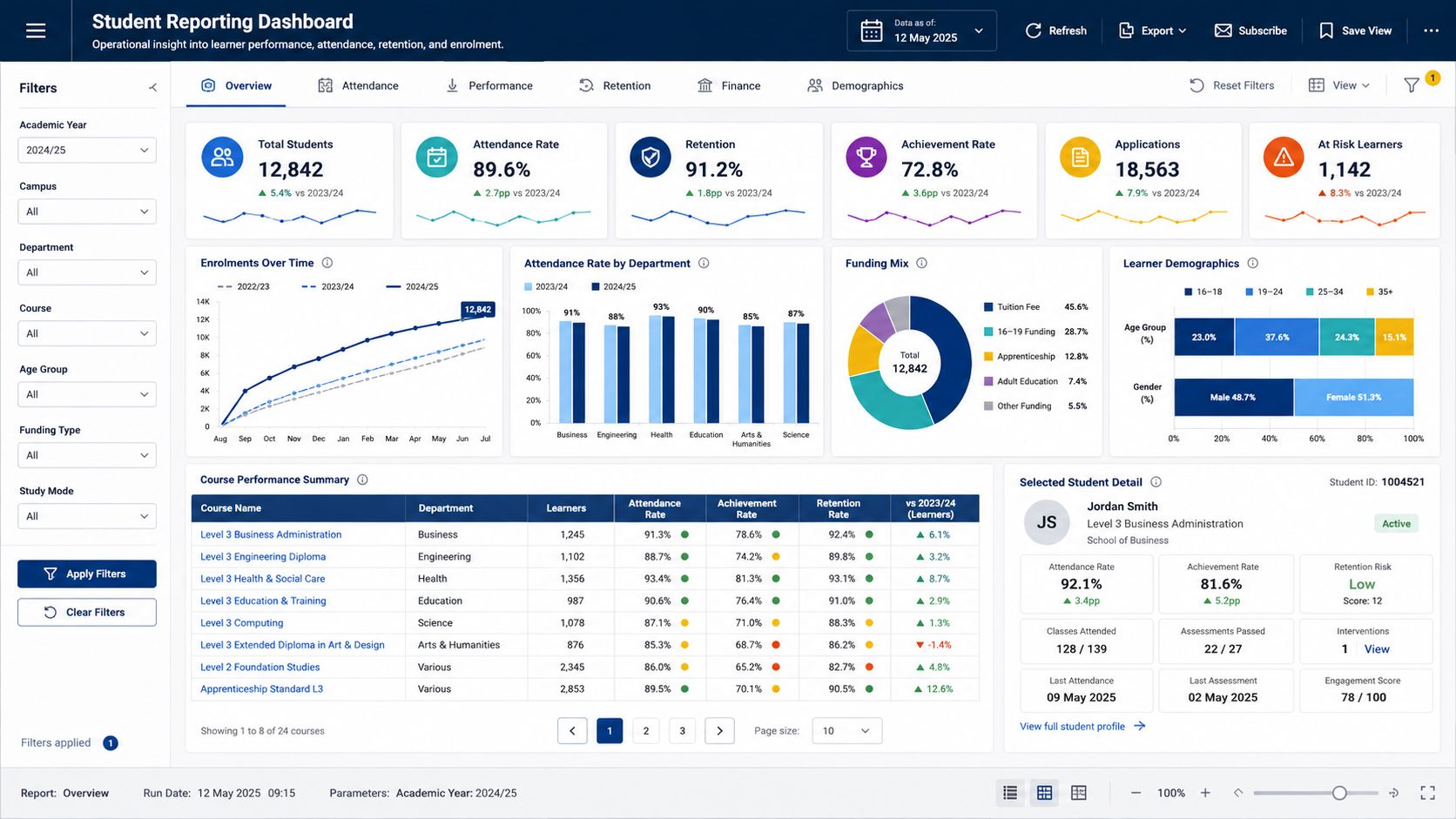The height and width of the screenshot is (819, 1456).
Task: Enter fullscreen mode
Action: (1427, 793)
